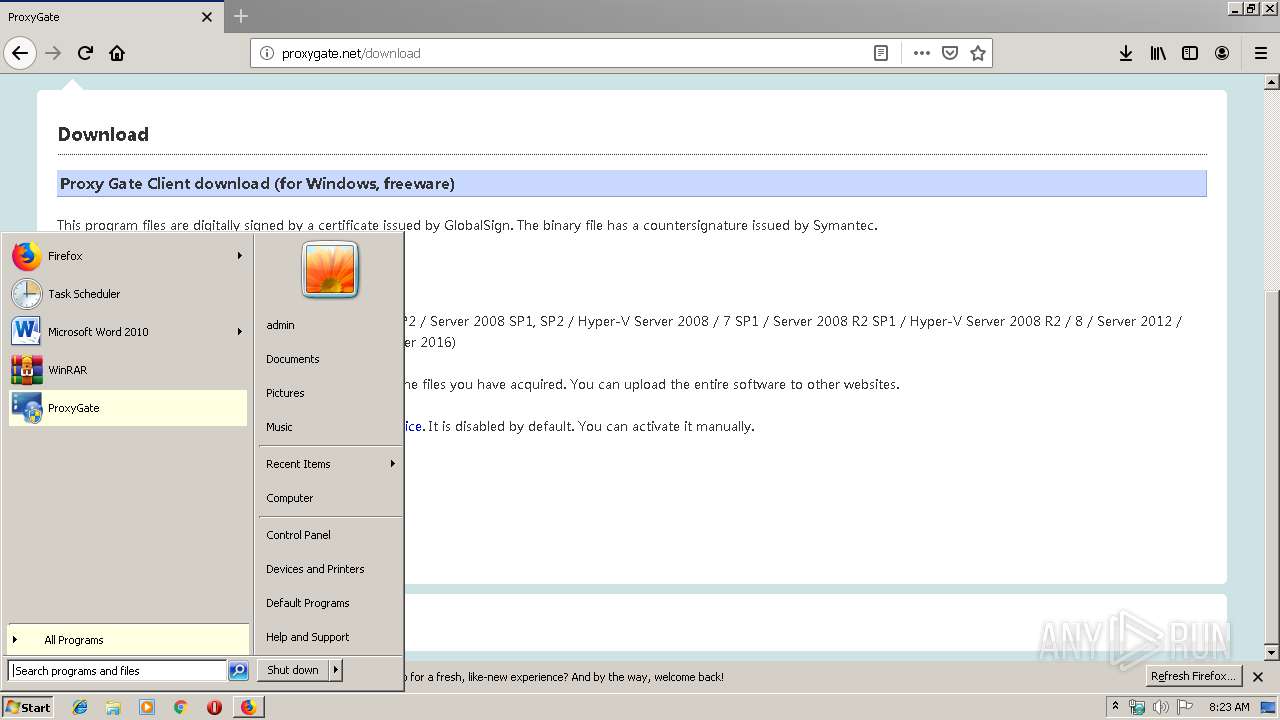Open Opera from taskbar

214,707
